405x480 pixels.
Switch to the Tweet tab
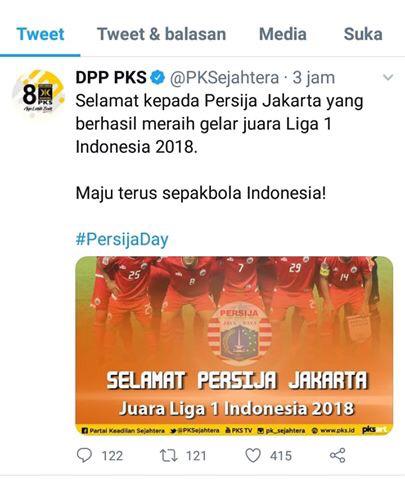(40, 34)
